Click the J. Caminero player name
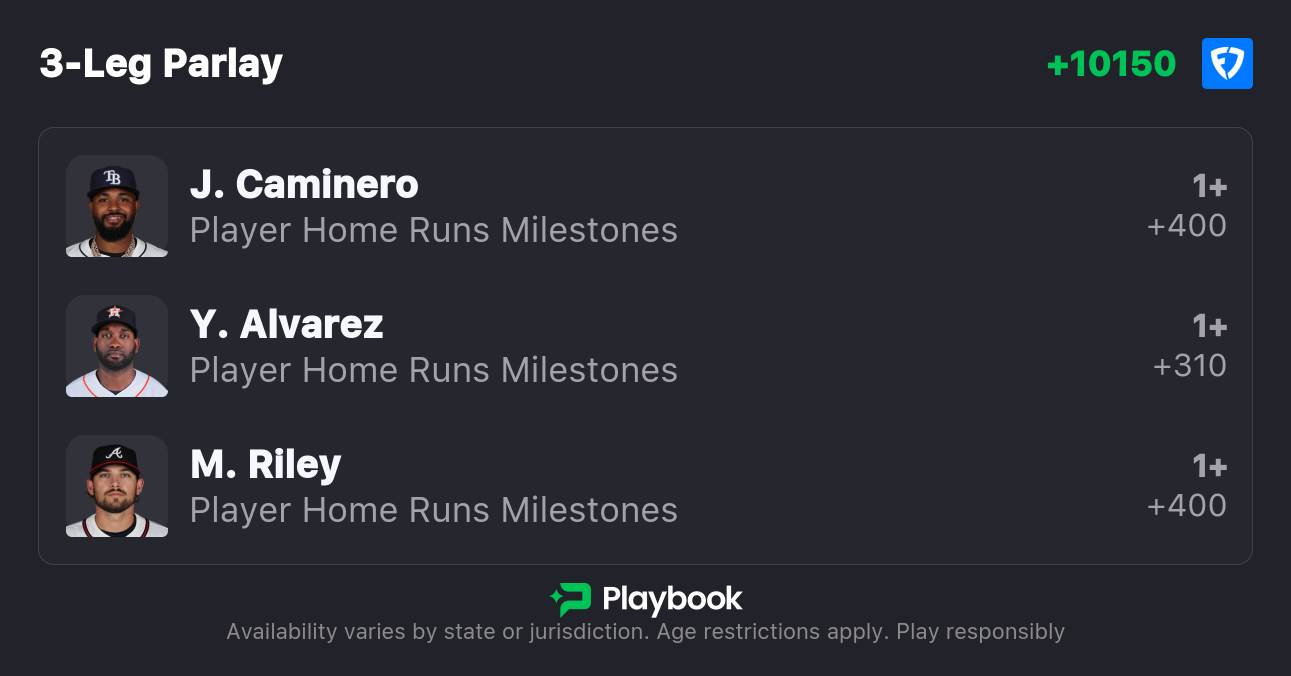 click(x=304, y=184)
